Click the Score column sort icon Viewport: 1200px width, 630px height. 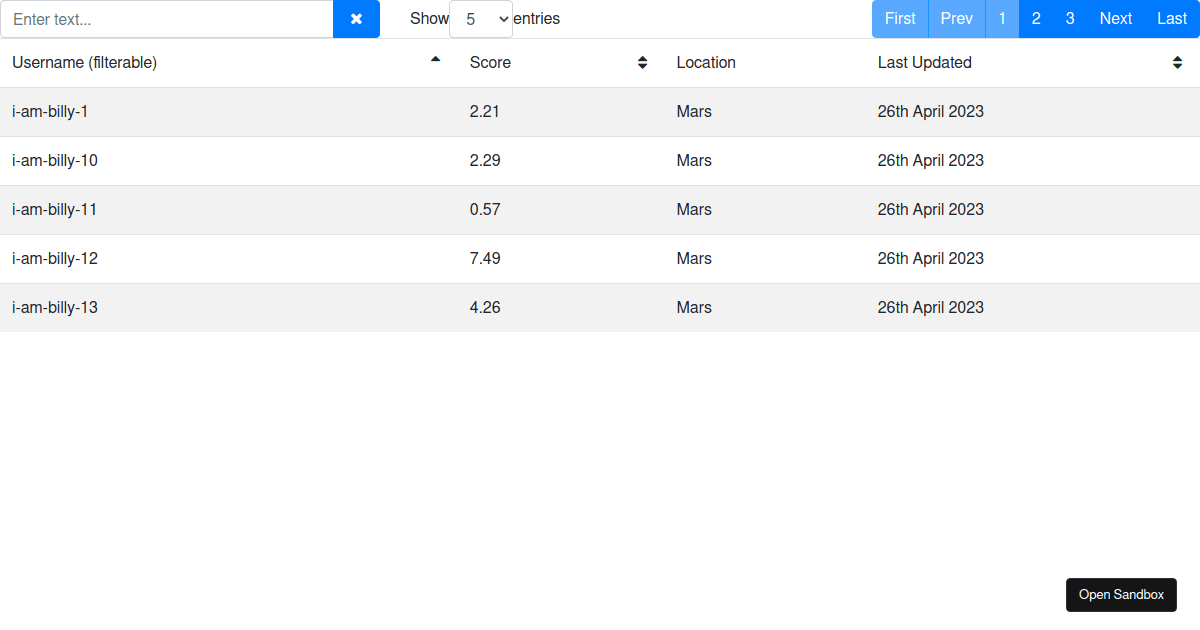[x=642, y=63]
